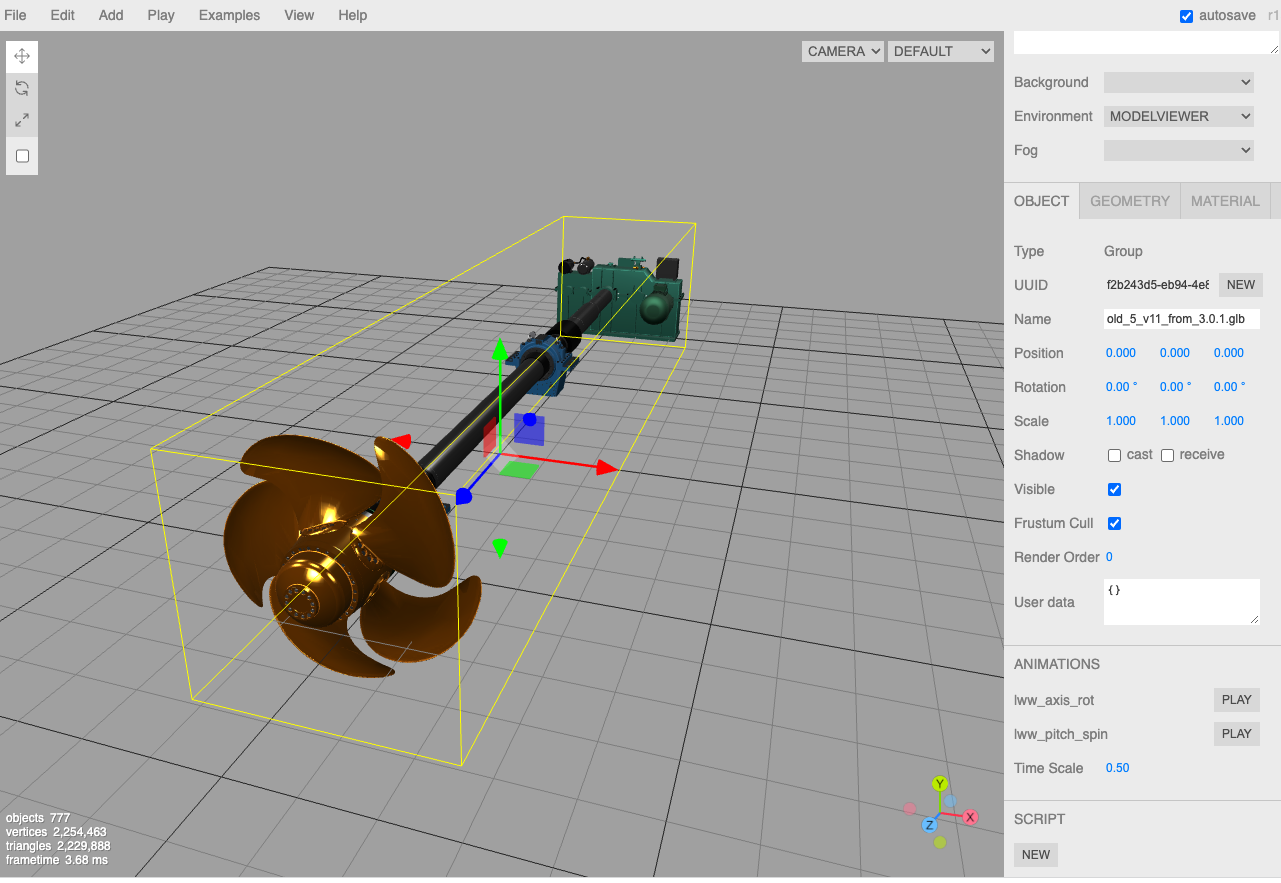
Task: Select the rotate tool
Action: coord(22,88)
